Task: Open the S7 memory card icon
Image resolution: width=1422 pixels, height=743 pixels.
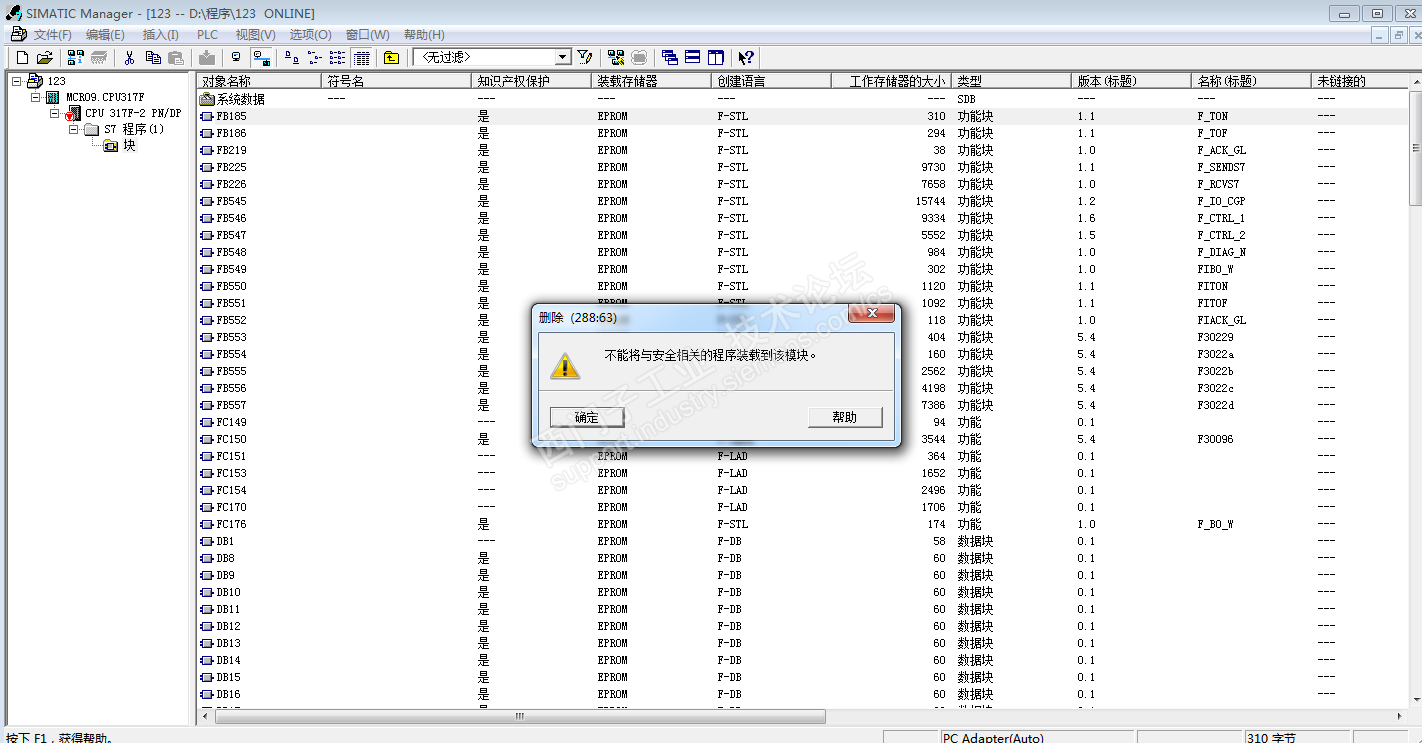Action: tap(99, 58)
